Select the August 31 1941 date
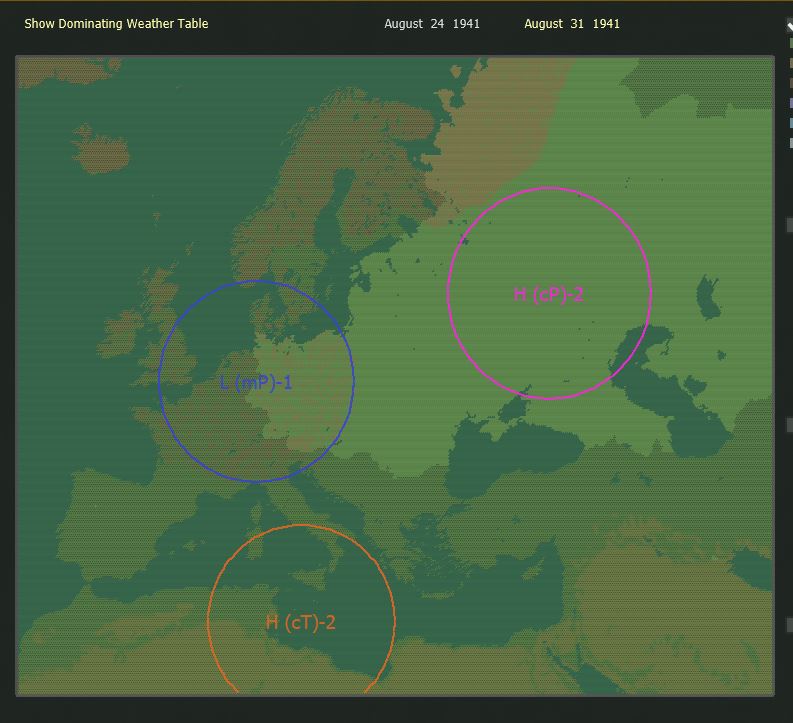 pyautogui.click(x=572, y=24)
